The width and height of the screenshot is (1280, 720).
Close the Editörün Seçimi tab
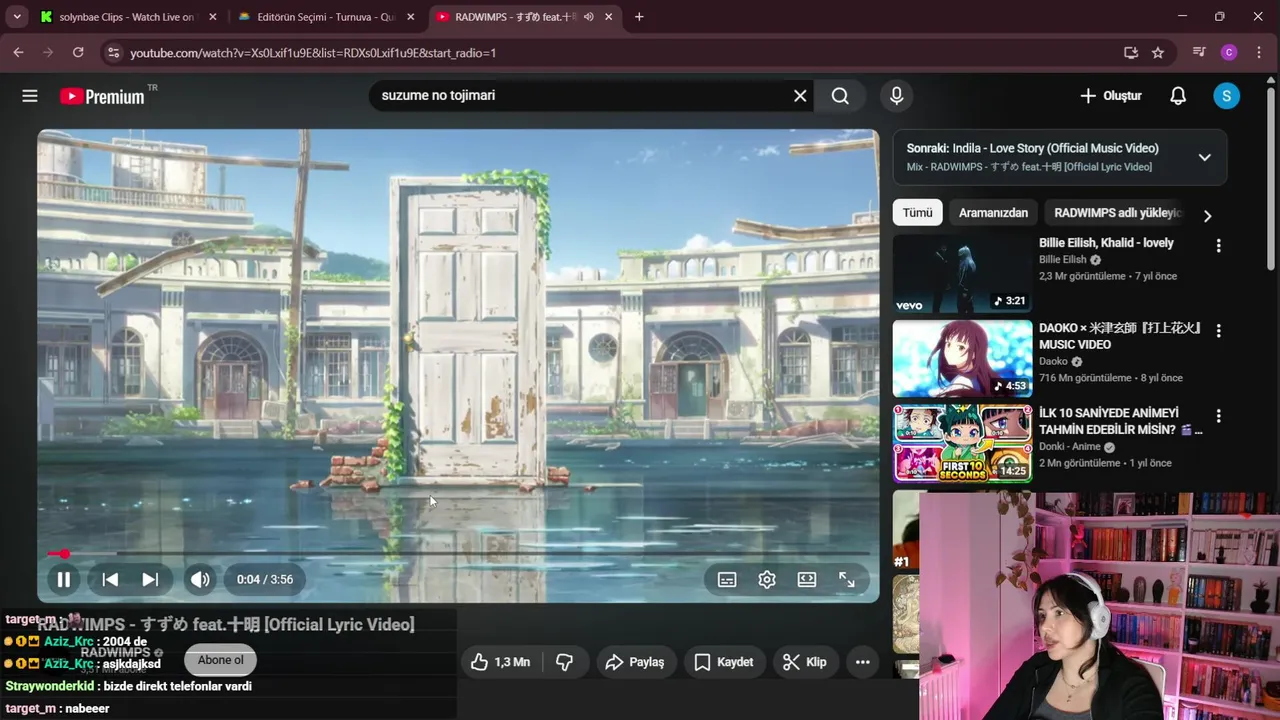(410, 17)
